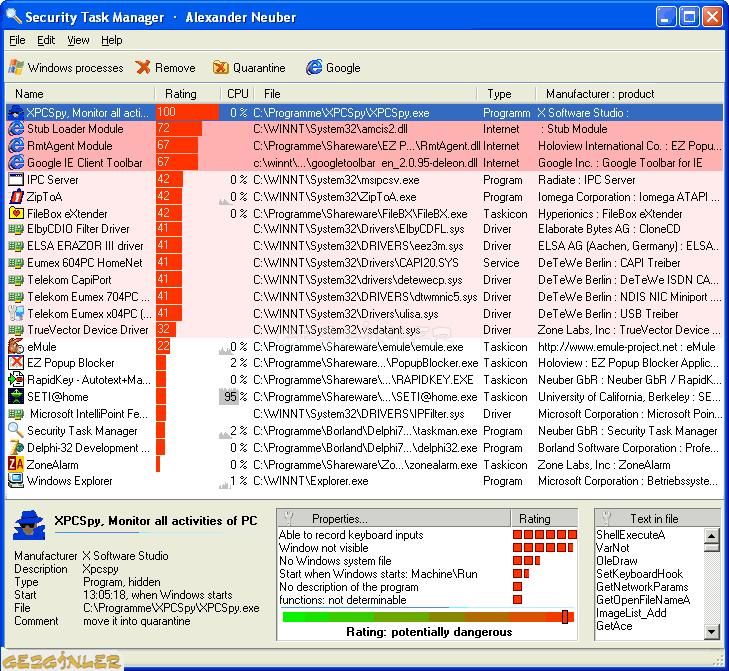Click the IPC Server window icon
The image size is (729, 671).
16,179
